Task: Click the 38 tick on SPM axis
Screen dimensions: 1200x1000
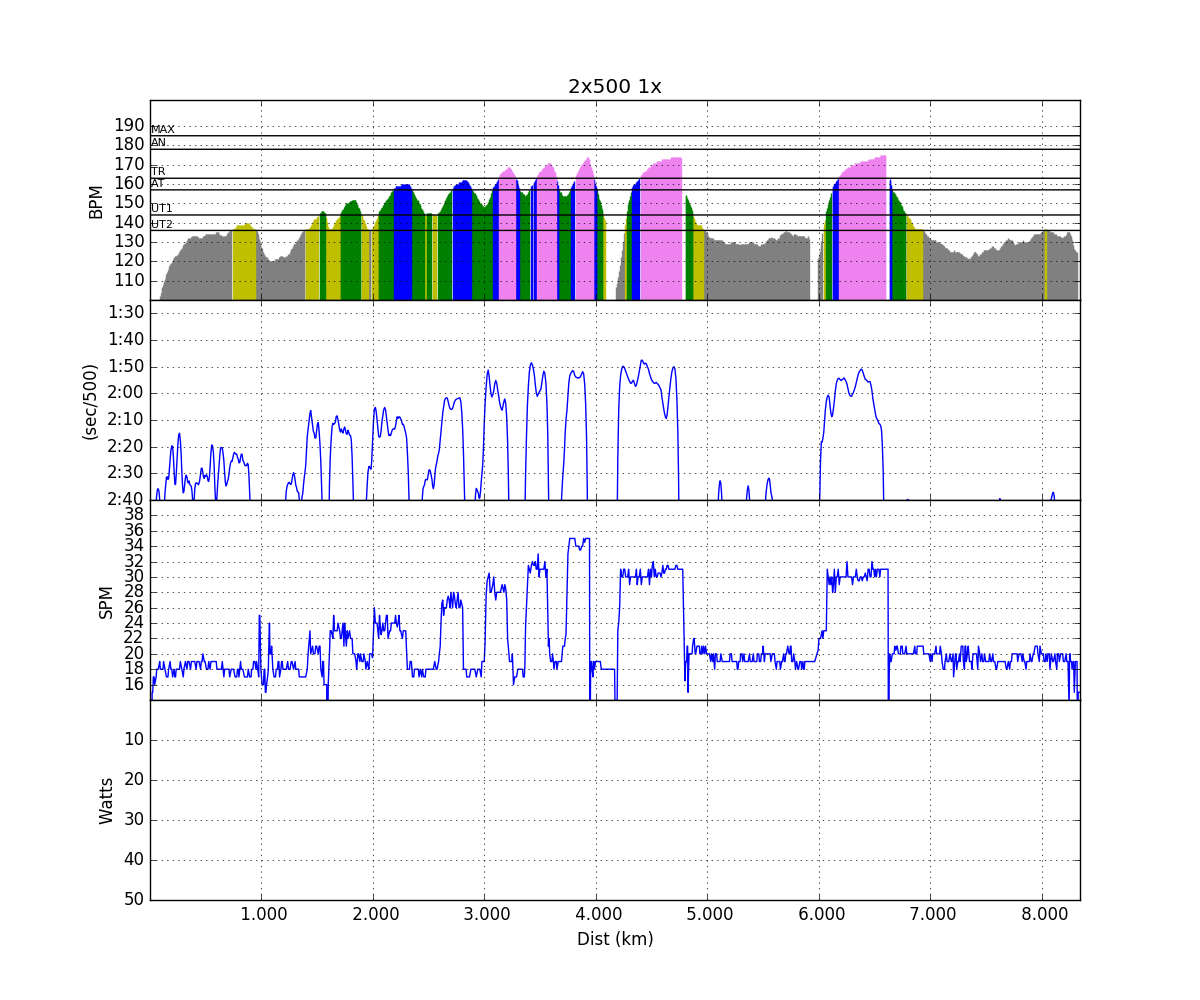Action: point(133,514)
